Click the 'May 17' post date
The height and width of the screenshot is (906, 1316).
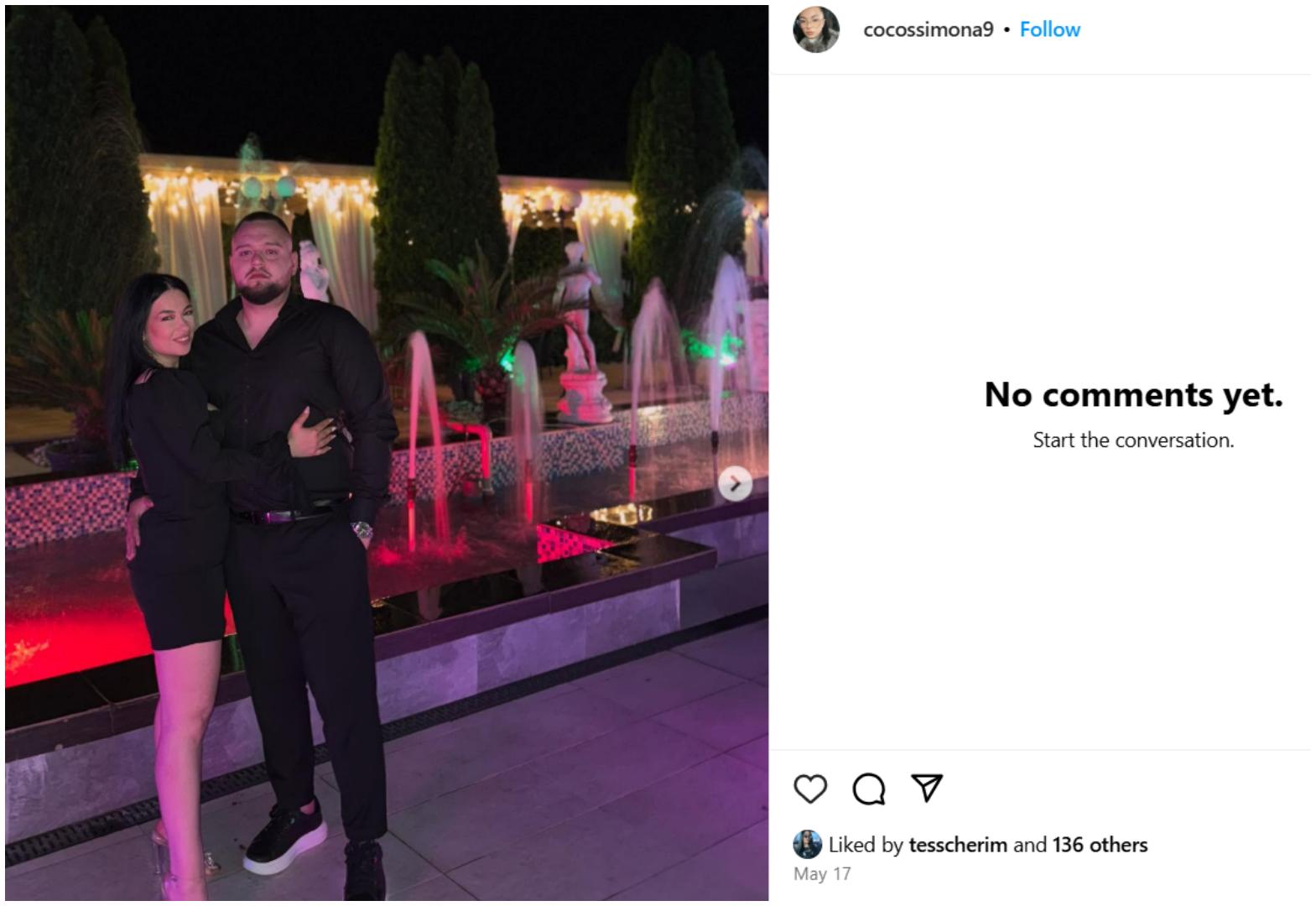[822, 874]
